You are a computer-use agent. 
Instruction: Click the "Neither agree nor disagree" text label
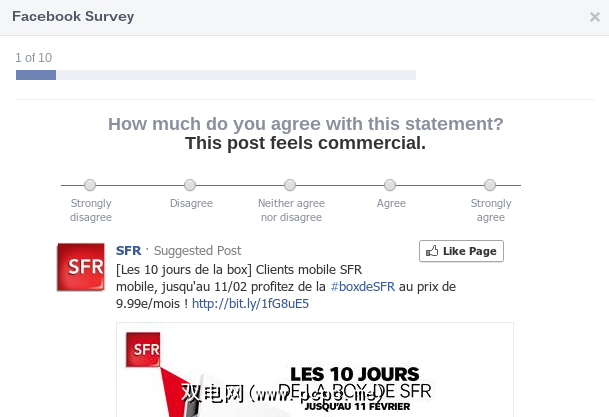pyautogui.click(x=290, y=210)
